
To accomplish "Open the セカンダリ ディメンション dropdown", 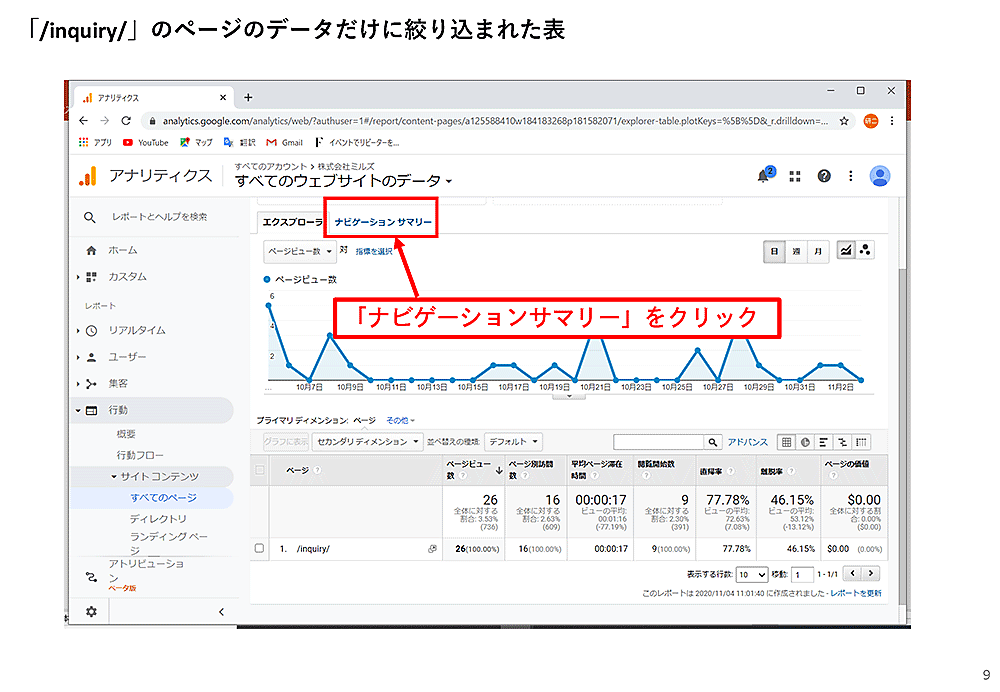I will (x=367, y=441).
